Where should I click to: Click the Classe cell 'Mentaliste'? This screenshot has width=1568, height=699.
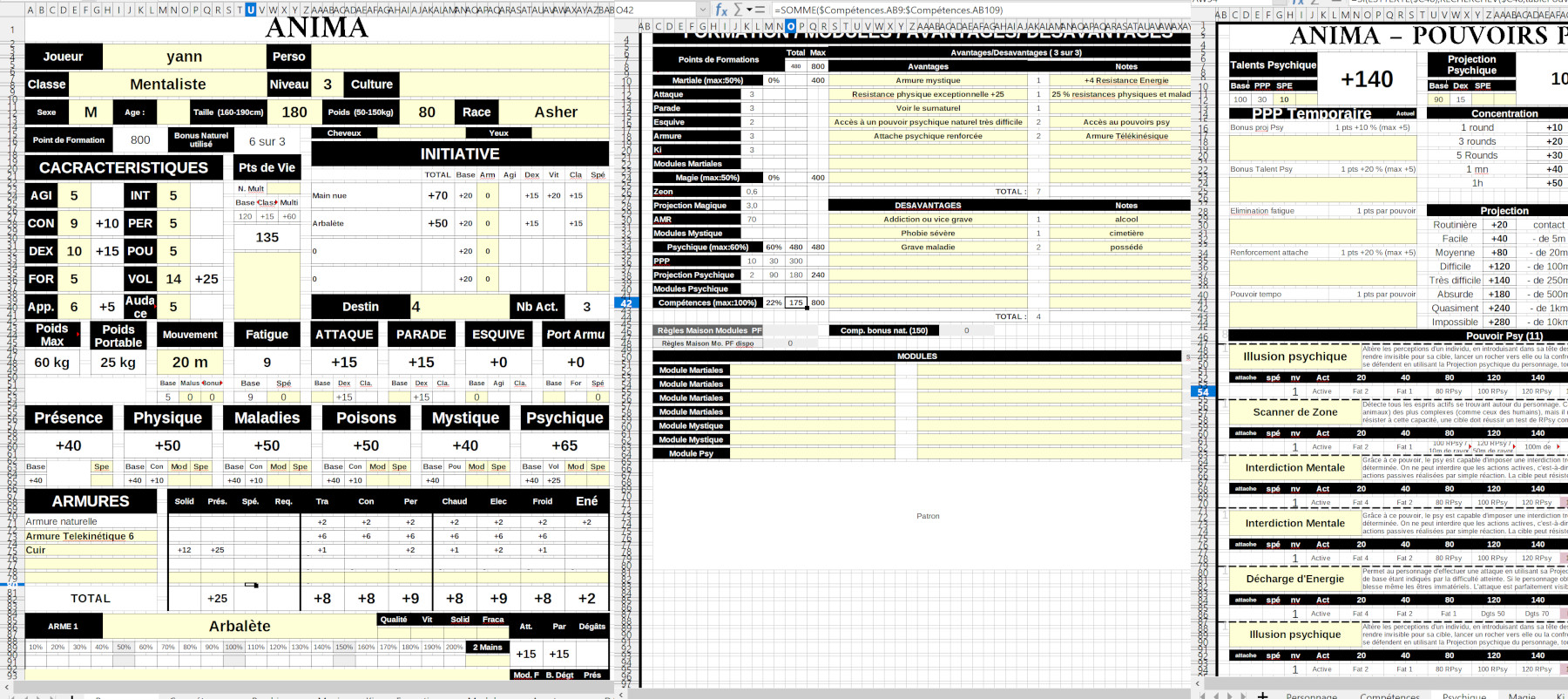pyautogui.click(x=168, y=85)
